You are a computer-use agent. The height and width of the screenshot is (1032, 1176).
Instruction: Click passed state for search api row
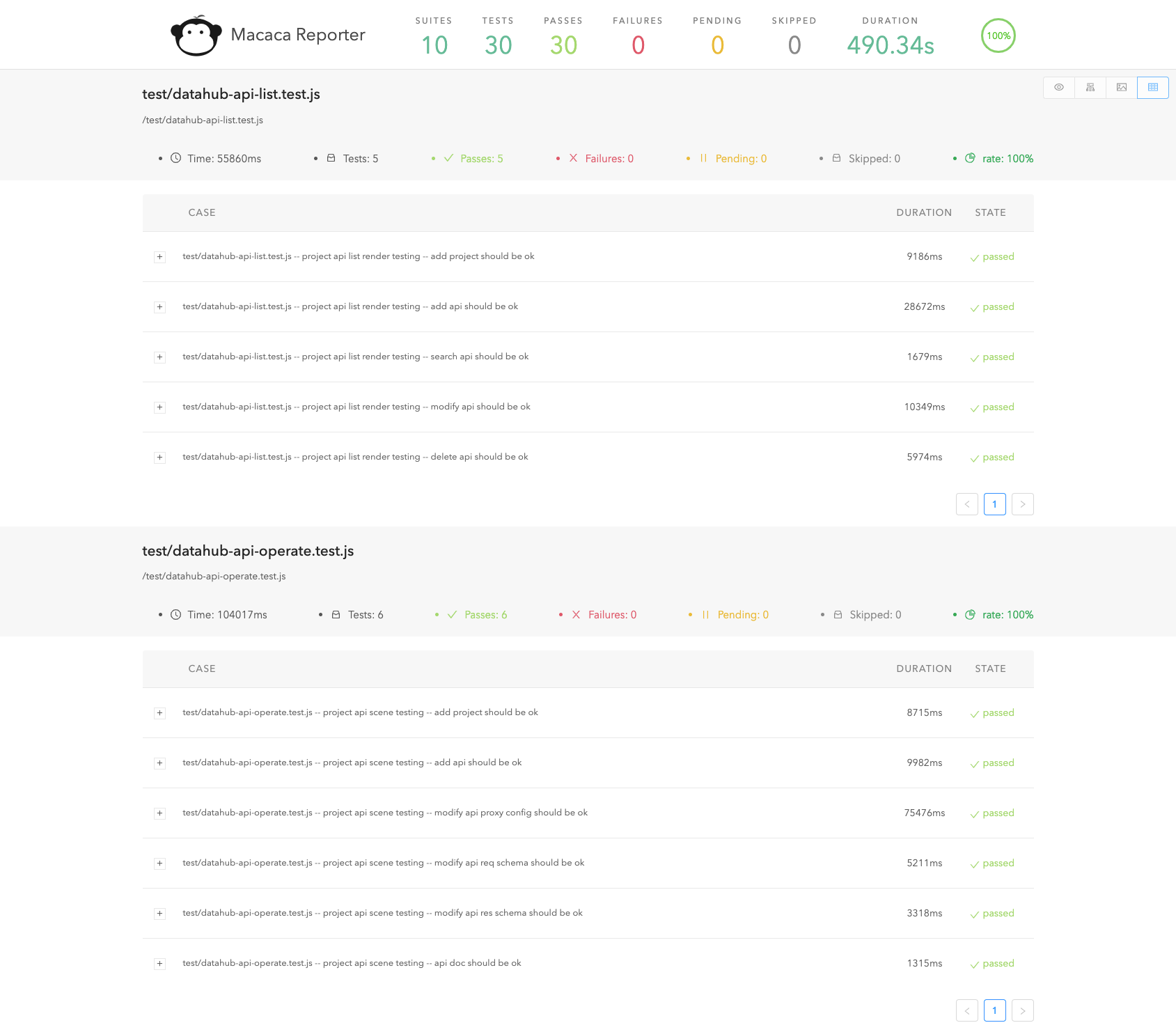point(992,357)
